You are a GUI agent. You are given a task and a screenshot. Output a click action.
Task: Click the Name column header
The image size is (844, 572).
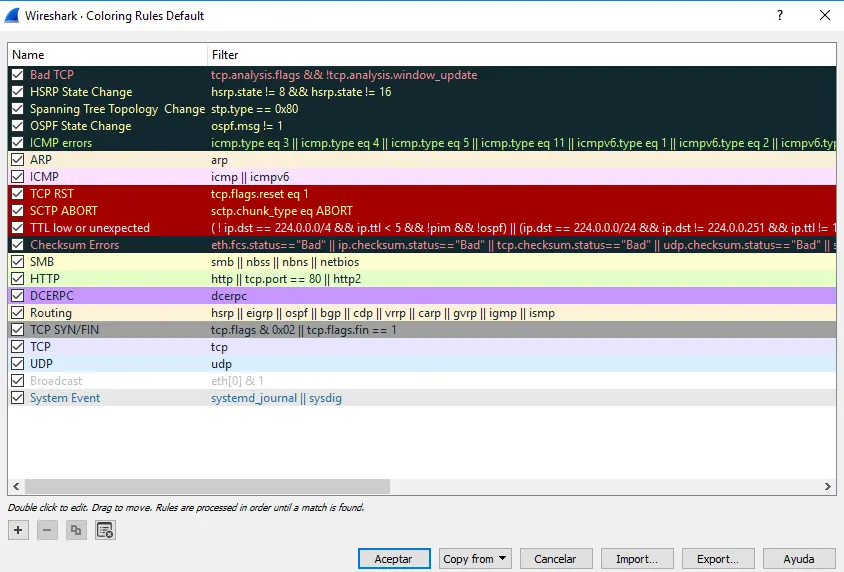[x=108, y=55]
